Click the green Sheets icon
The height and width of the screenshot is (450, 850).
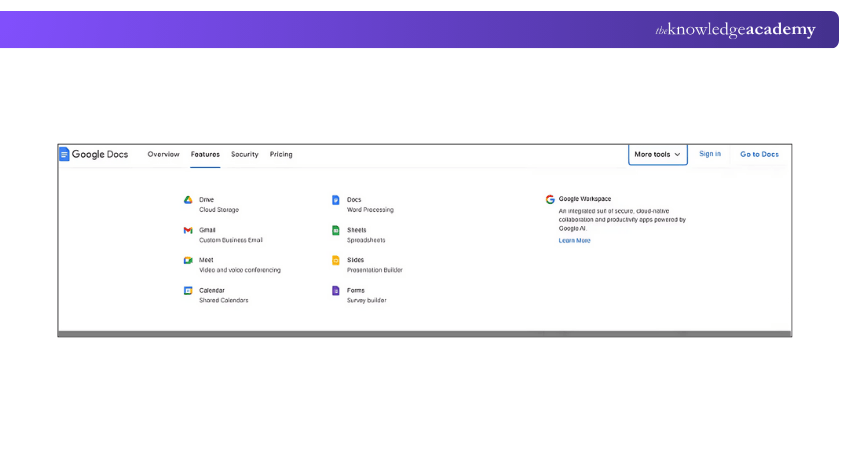(336, 230)
